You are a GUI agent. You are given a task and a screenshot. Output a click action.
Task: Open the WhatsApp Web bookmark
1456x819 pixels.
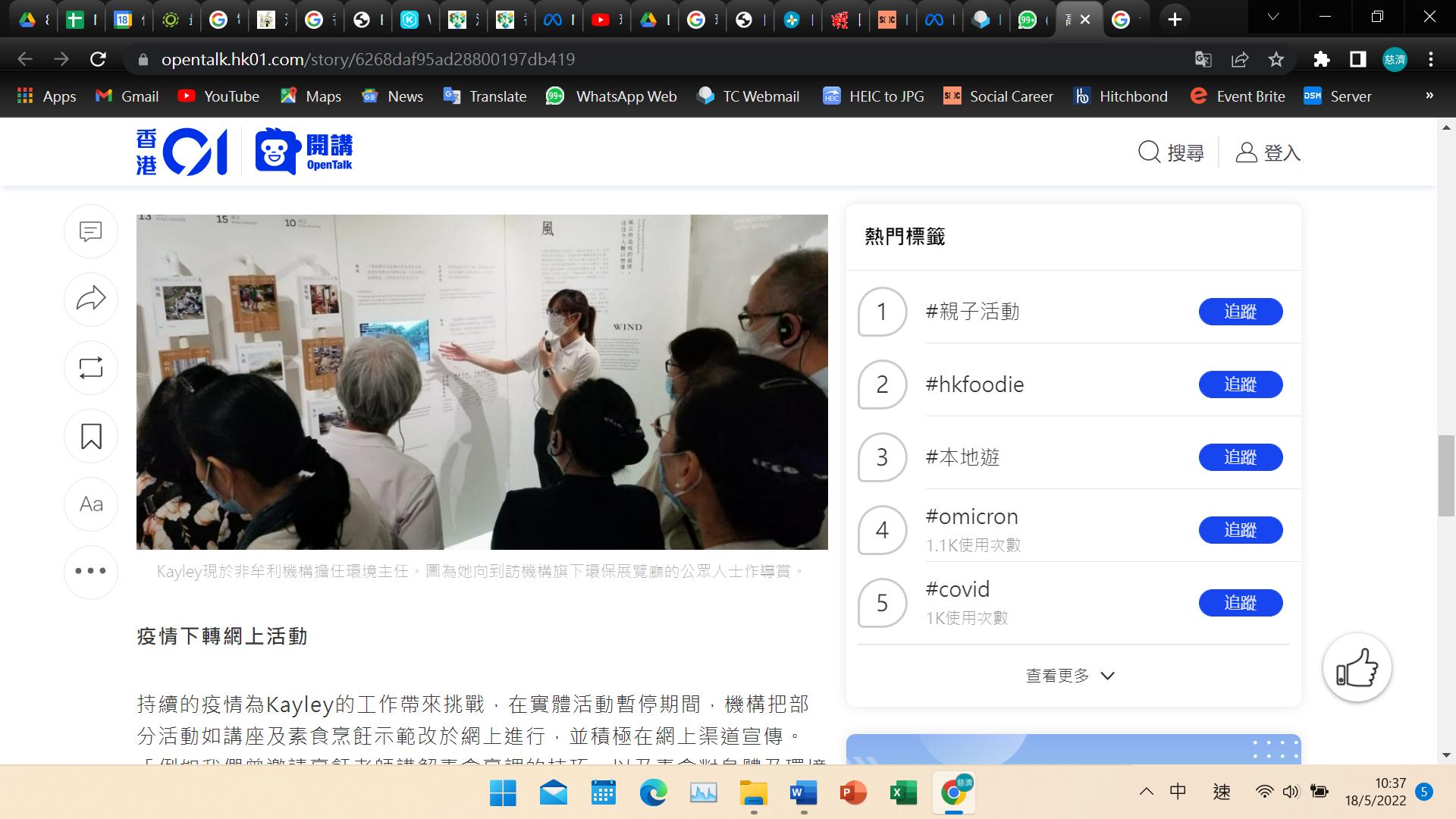pos(611,96)
